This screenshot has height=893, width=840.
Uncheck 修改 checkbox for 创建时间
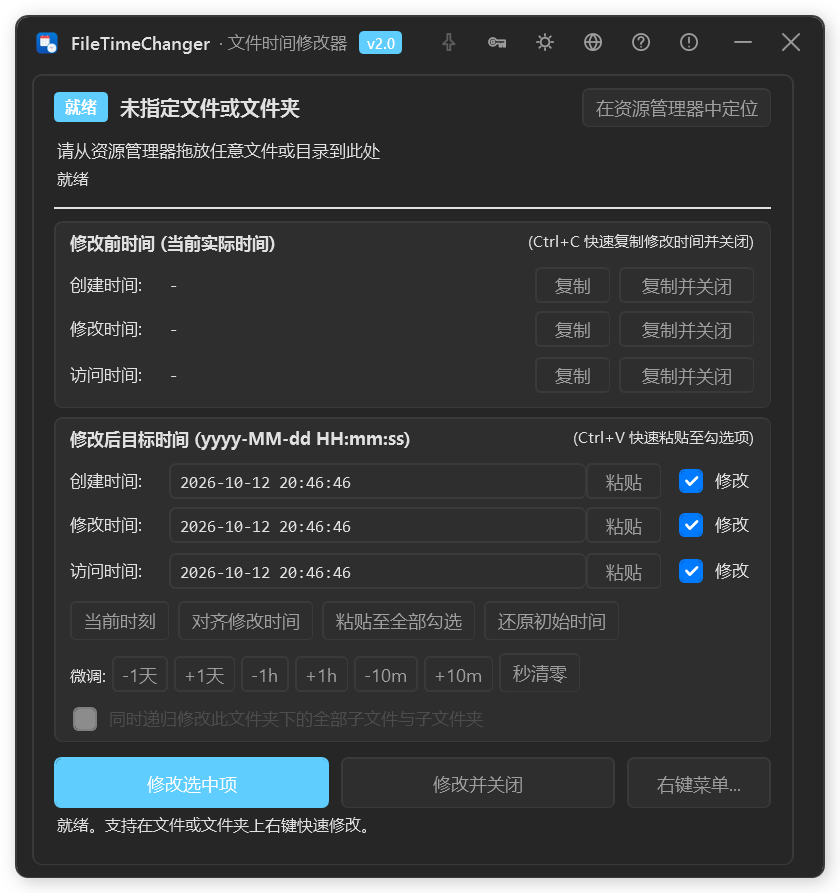click(x=691, y=481)
